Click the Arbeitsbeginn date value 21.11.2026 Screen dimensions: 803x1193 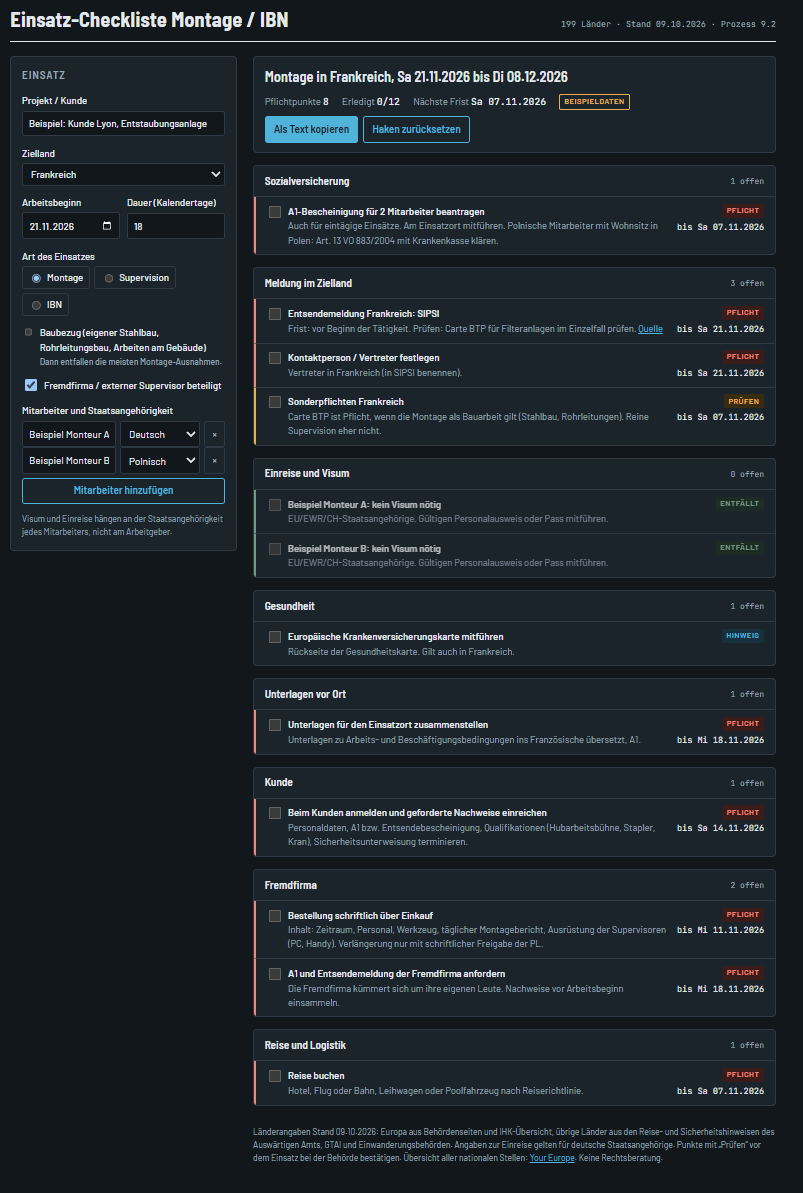pyautogui.click(x=52, y=226)
